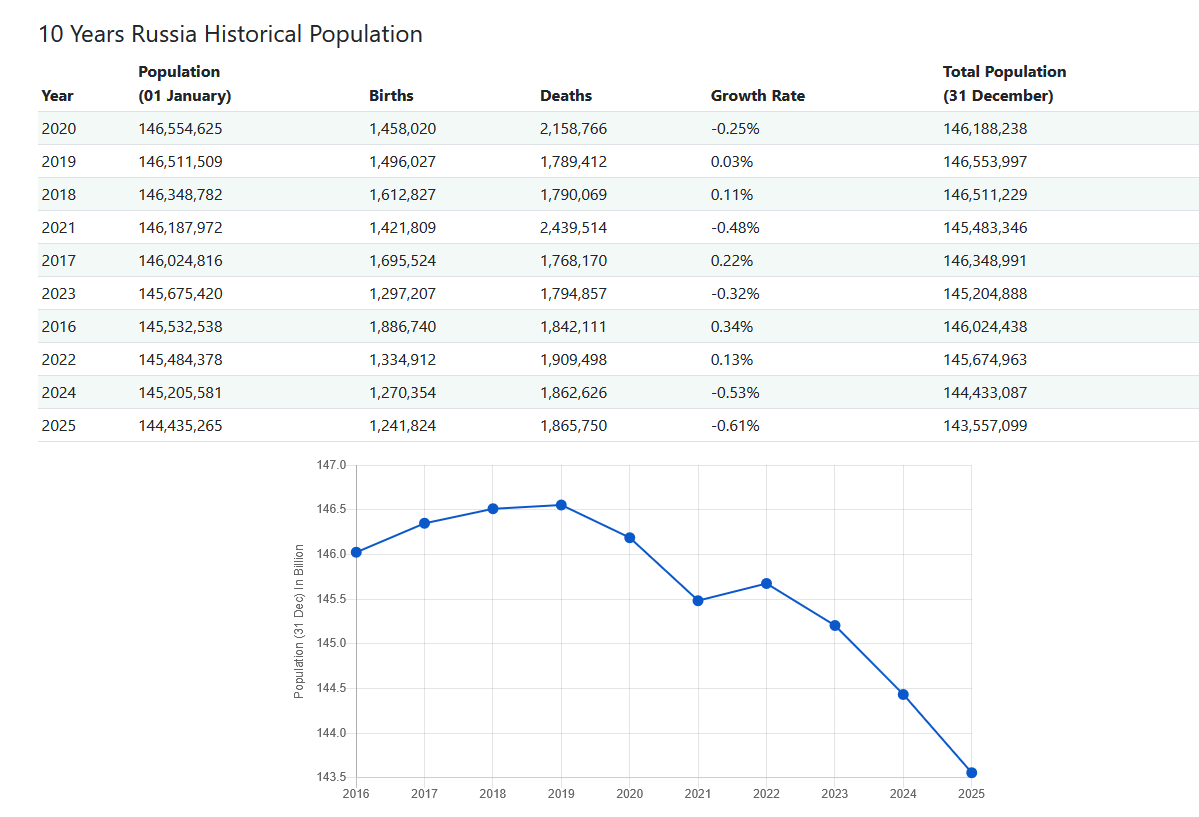This screenshot has width=1199, height=817.
Task: Click the 2023 data point on chart
Action: pos(835,626)
